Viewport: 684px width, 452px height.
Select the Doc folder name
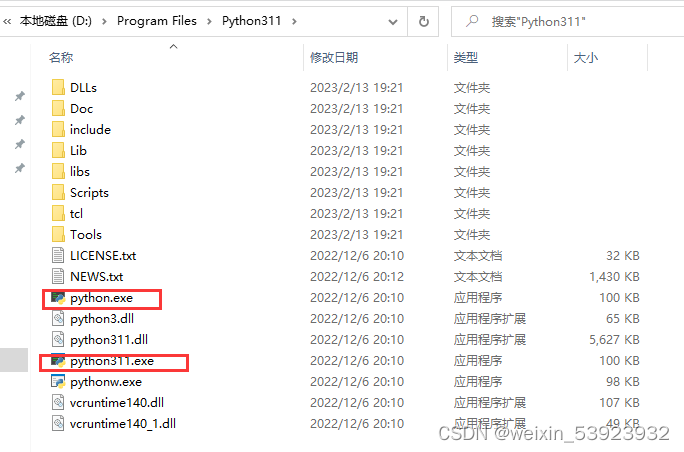(x=82, y=108)
